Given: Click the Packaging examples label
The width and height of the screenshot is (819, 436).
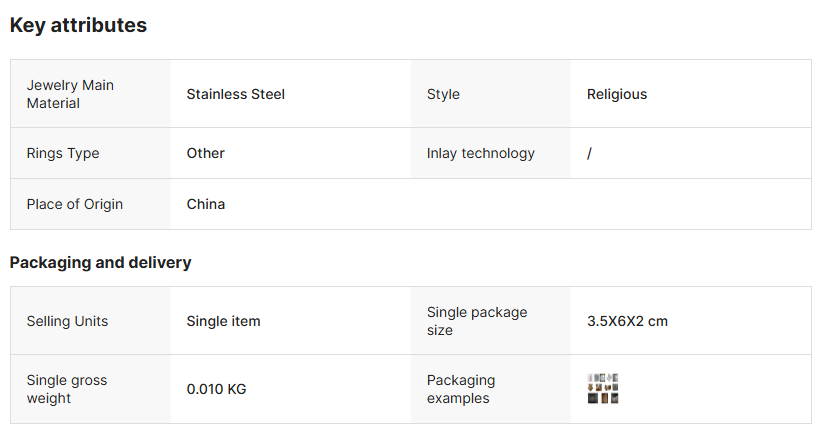Looking at the screenshot, I should pyautogui.click(x=461, y=389).
